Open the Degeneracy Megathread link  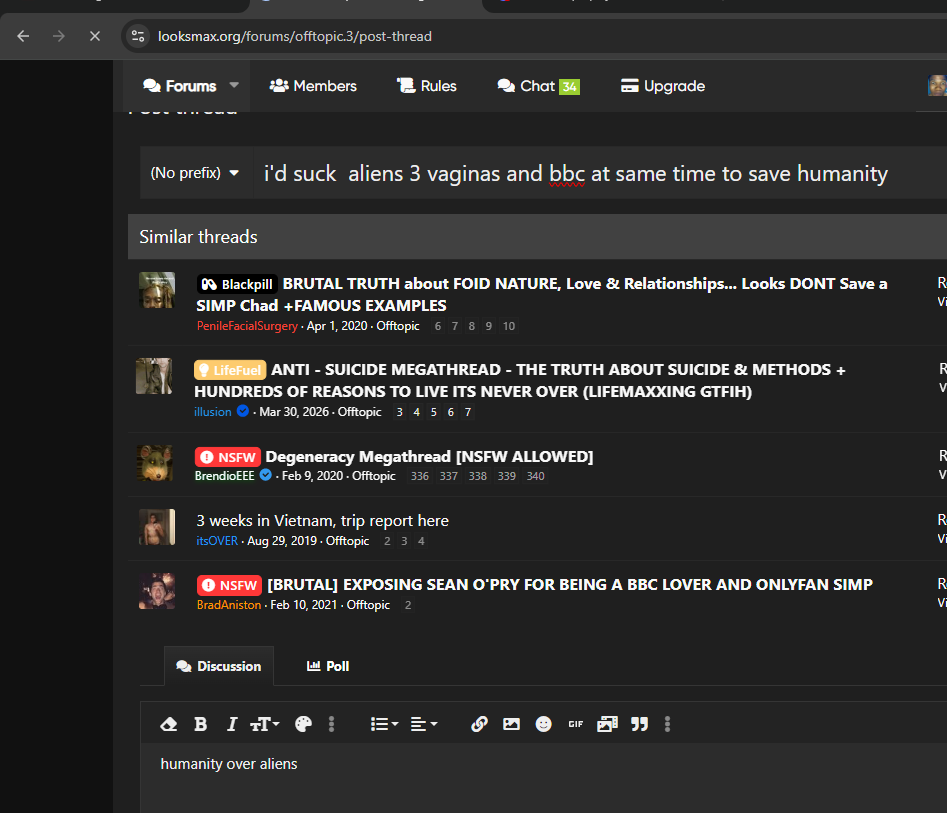tap(429, 457)
